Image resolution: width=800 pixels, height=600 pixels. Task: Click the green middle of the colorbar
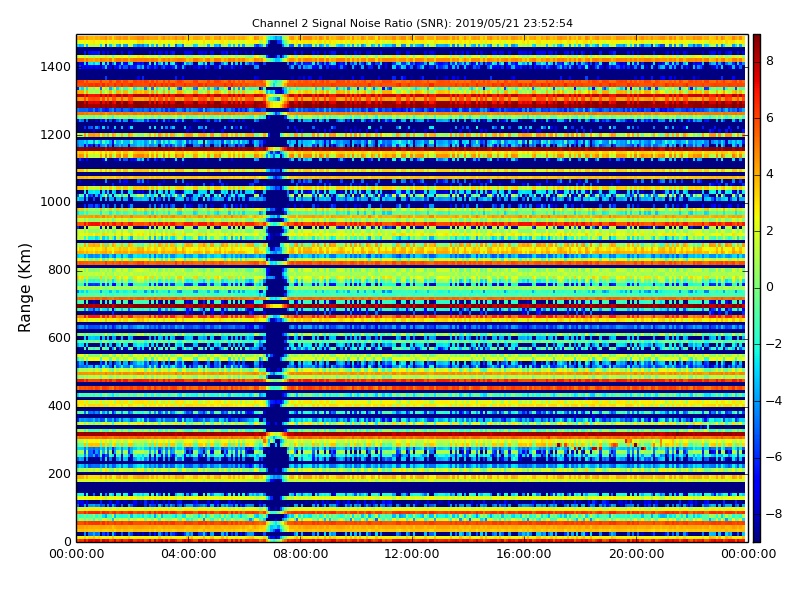[757, 288]
